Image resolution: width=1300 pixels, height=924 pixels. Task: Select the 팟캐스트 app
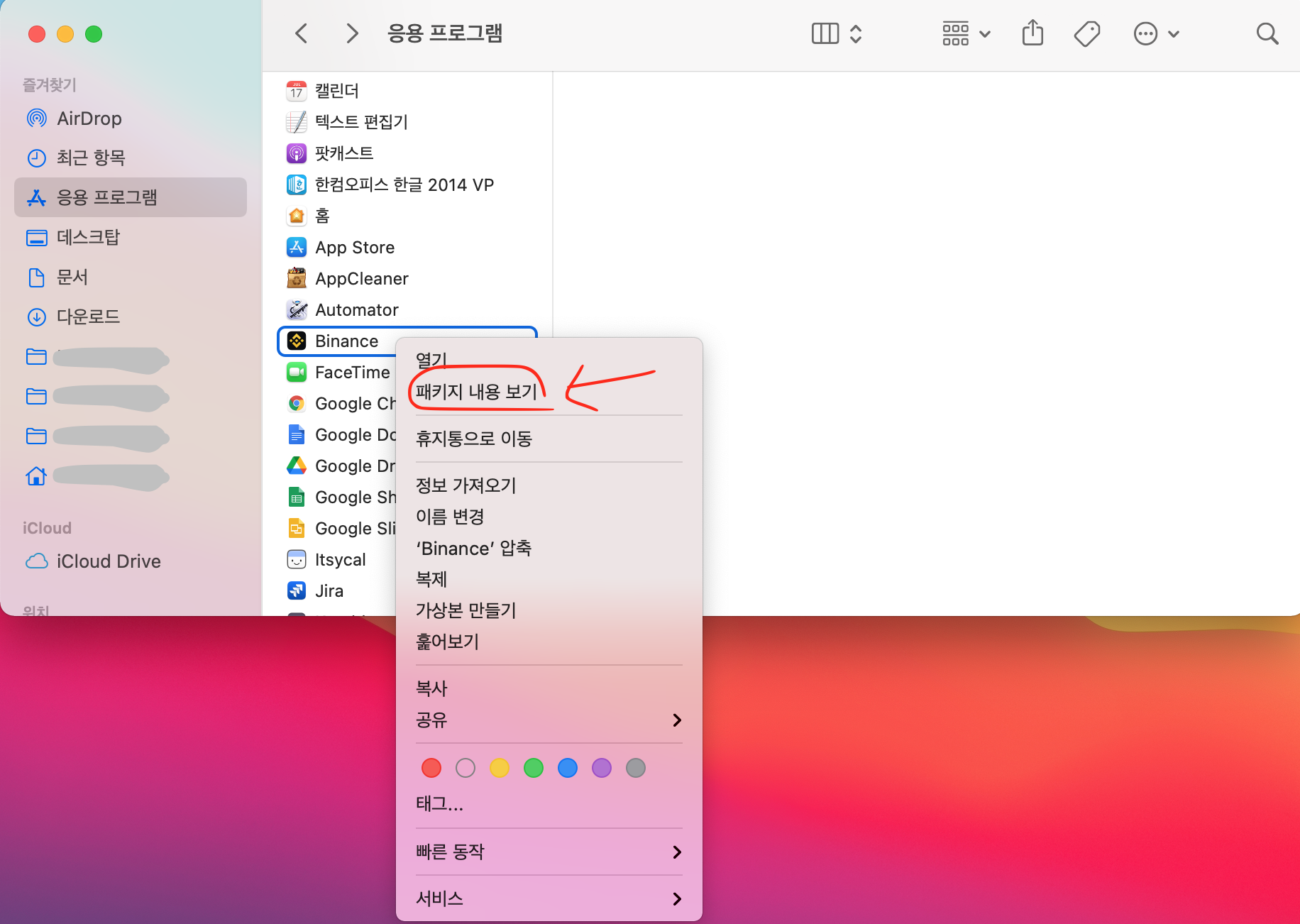click(407, 153)
